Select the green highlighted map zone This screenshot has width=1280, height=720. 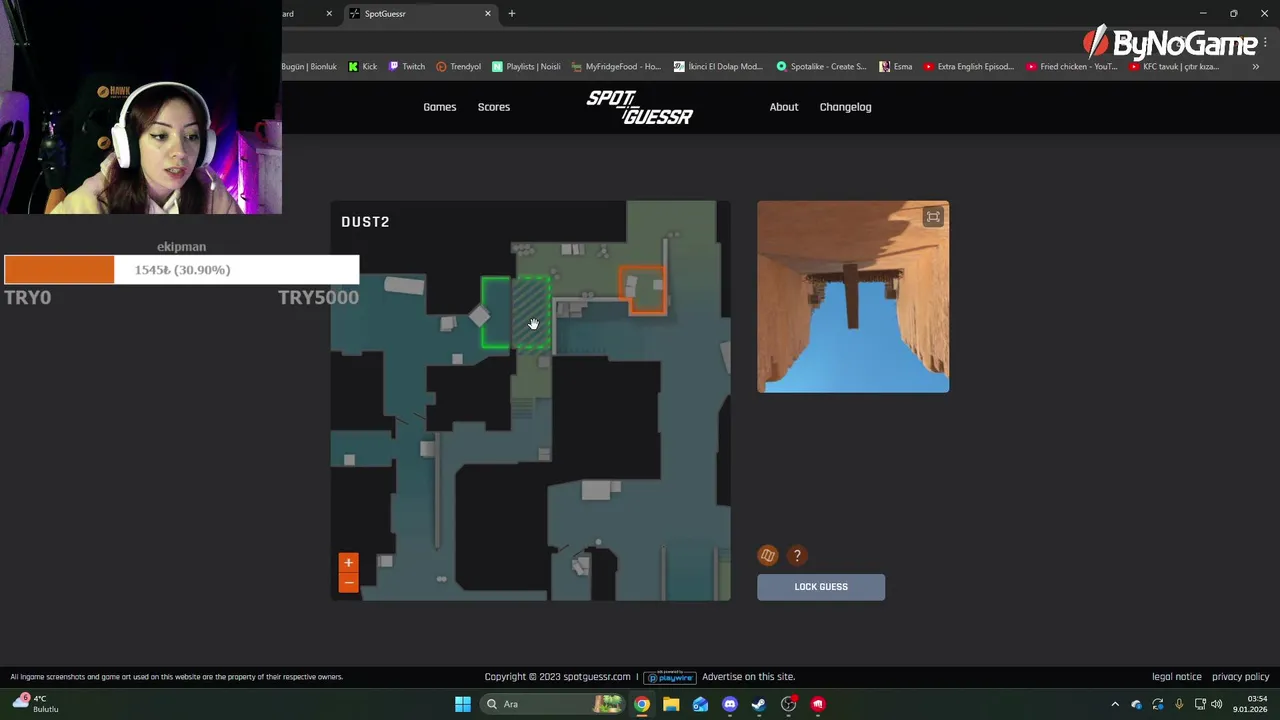pos(516,314)
